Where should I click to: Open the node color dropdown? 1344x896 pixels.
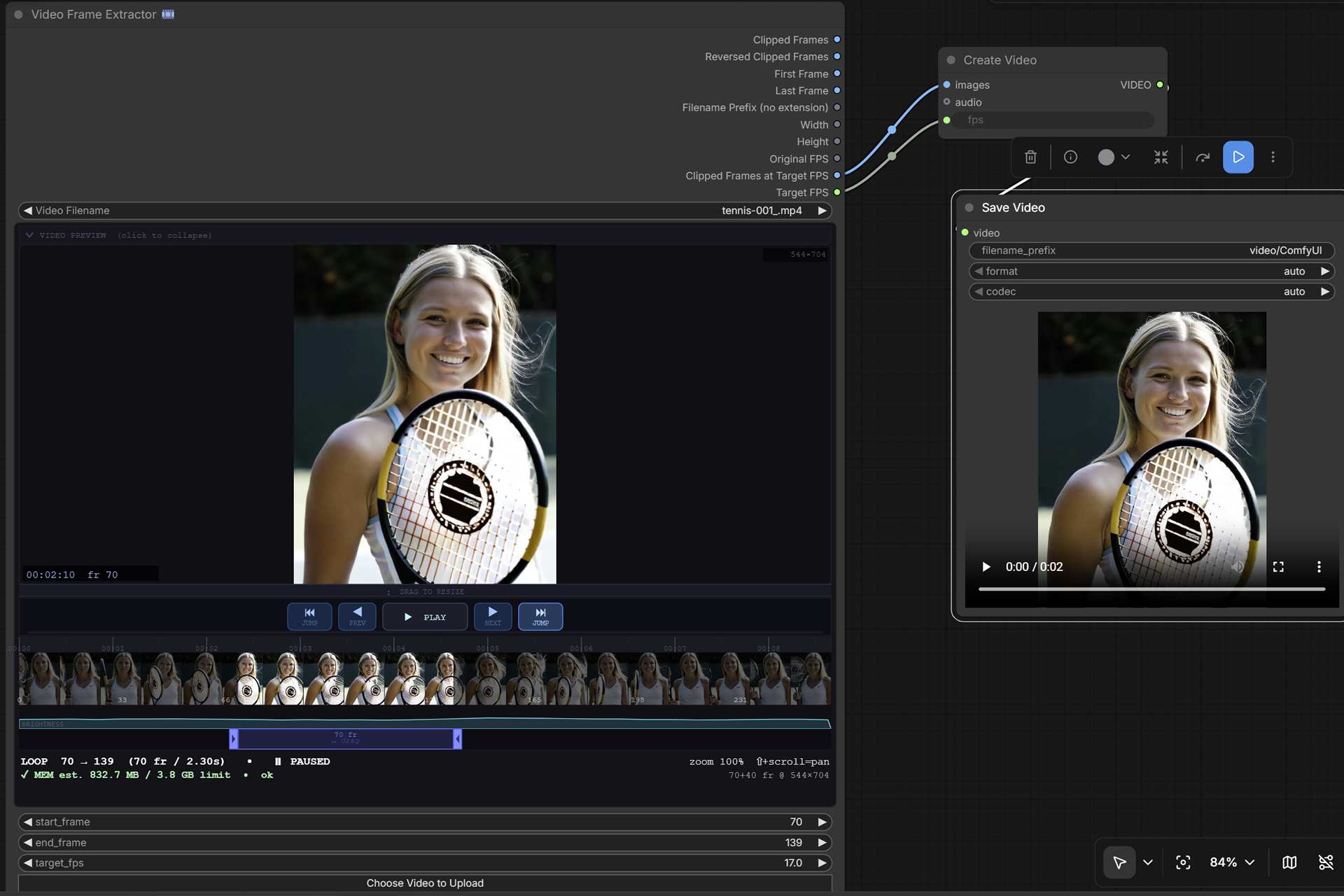pyautogui.click(x=1114, y=157)
